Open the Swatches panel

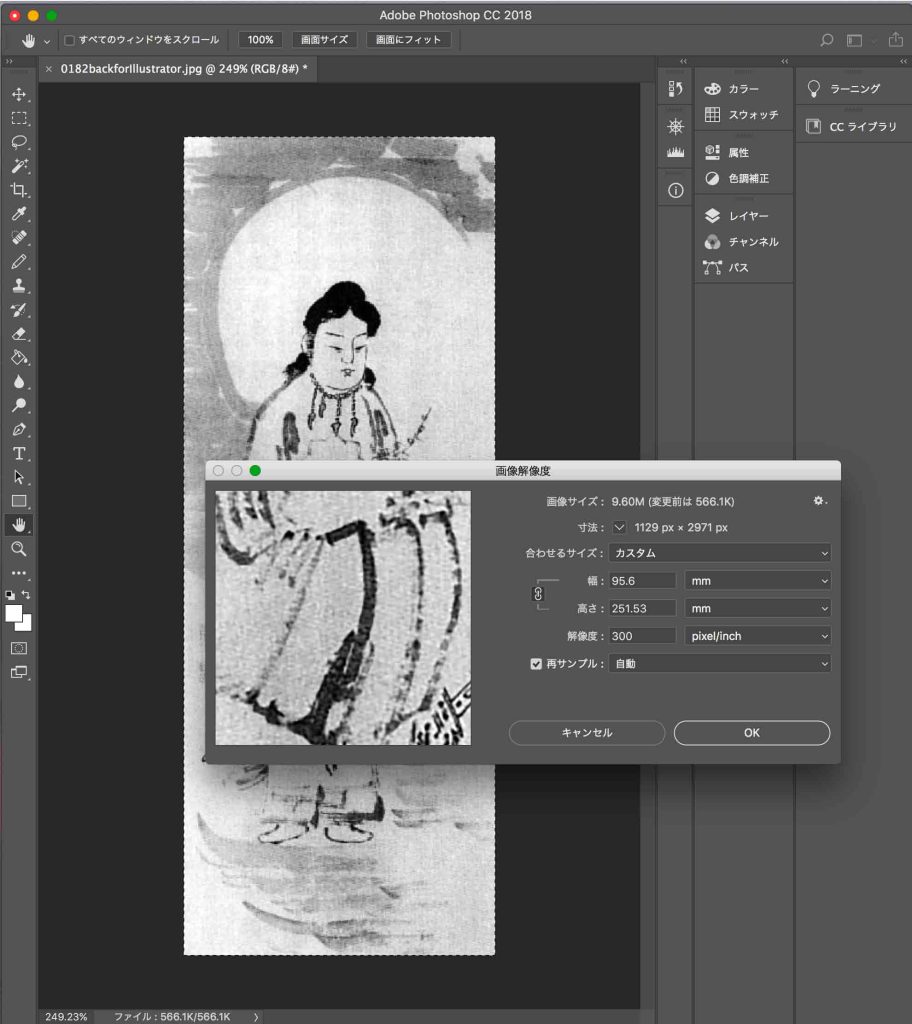[743, 115]
